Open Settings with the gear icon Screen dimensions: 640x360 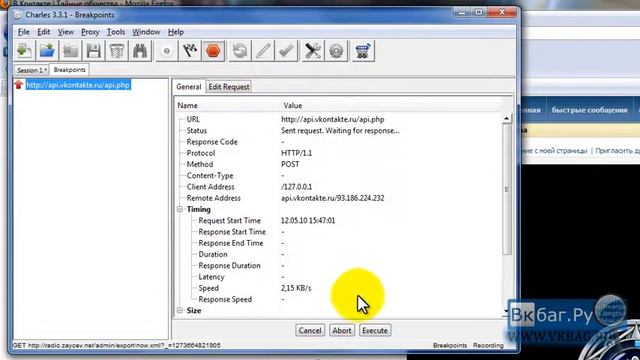point(336,51)
